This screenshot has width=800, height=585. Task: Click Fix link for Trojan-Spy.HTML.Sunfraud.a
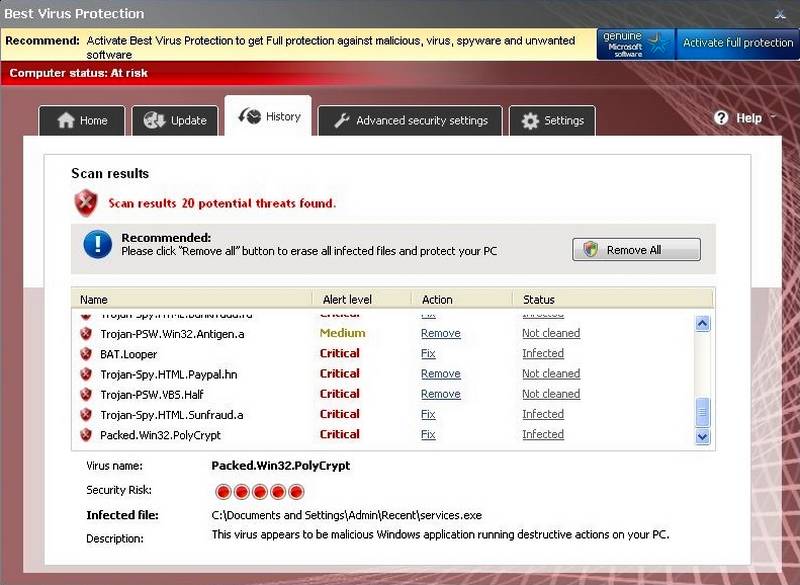pos(428,414)
